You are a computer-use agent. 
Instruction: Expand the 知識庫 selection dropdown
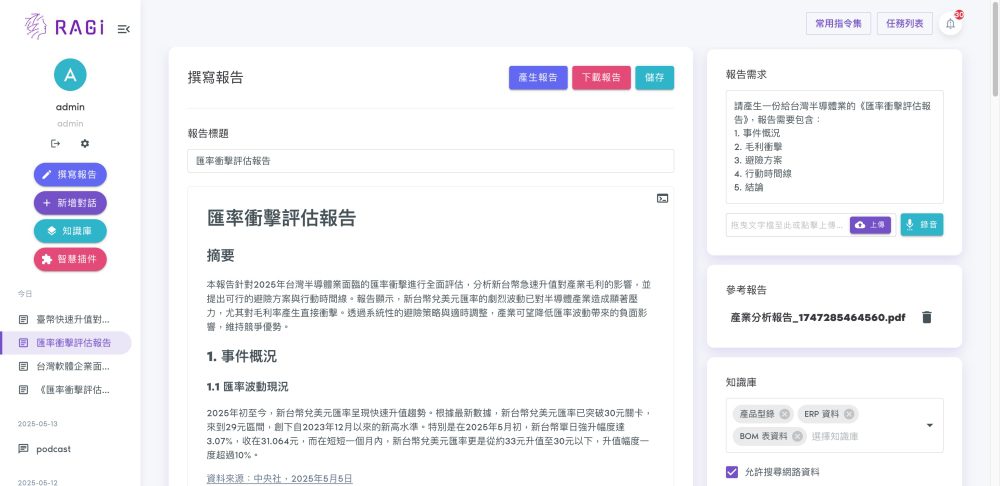pos(929,425)
